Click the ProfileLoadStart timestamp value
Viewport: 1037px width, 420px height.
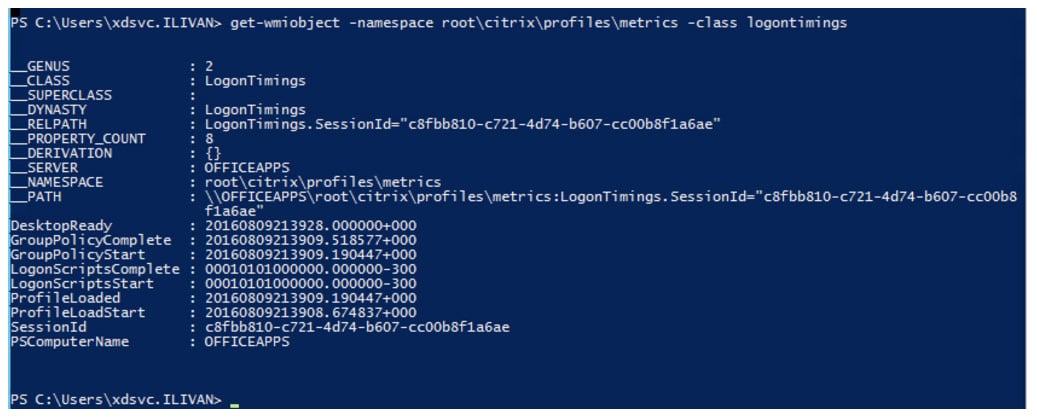[x=310, y=313]
